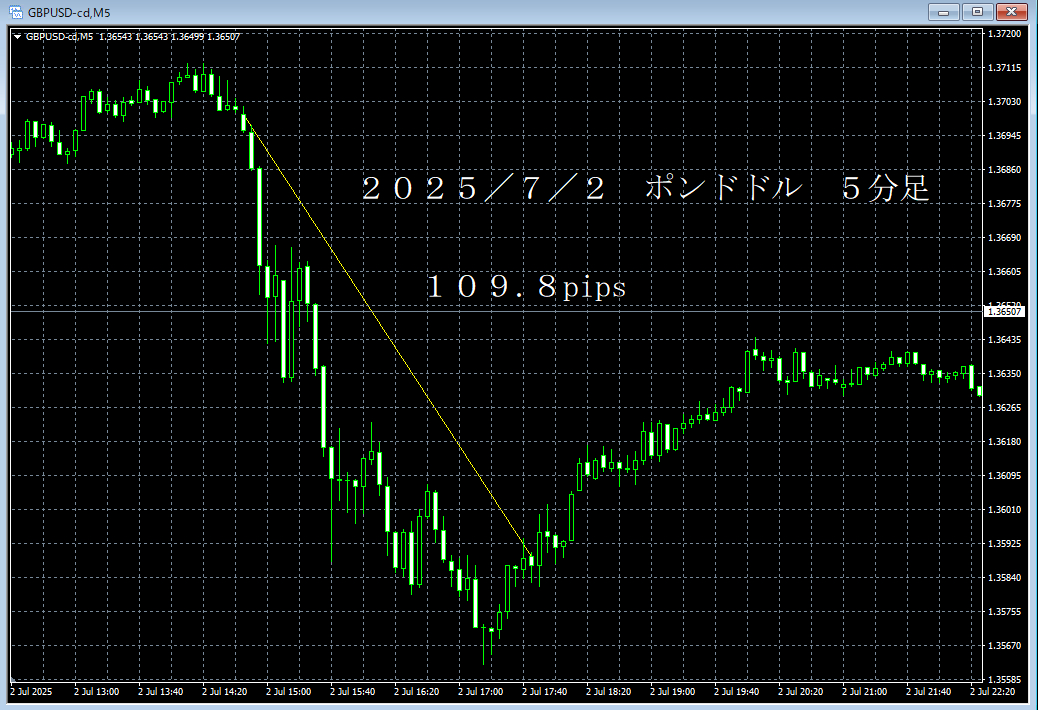
Task: Click price scale value 1.35585
Action: [x=1004, y=680]
